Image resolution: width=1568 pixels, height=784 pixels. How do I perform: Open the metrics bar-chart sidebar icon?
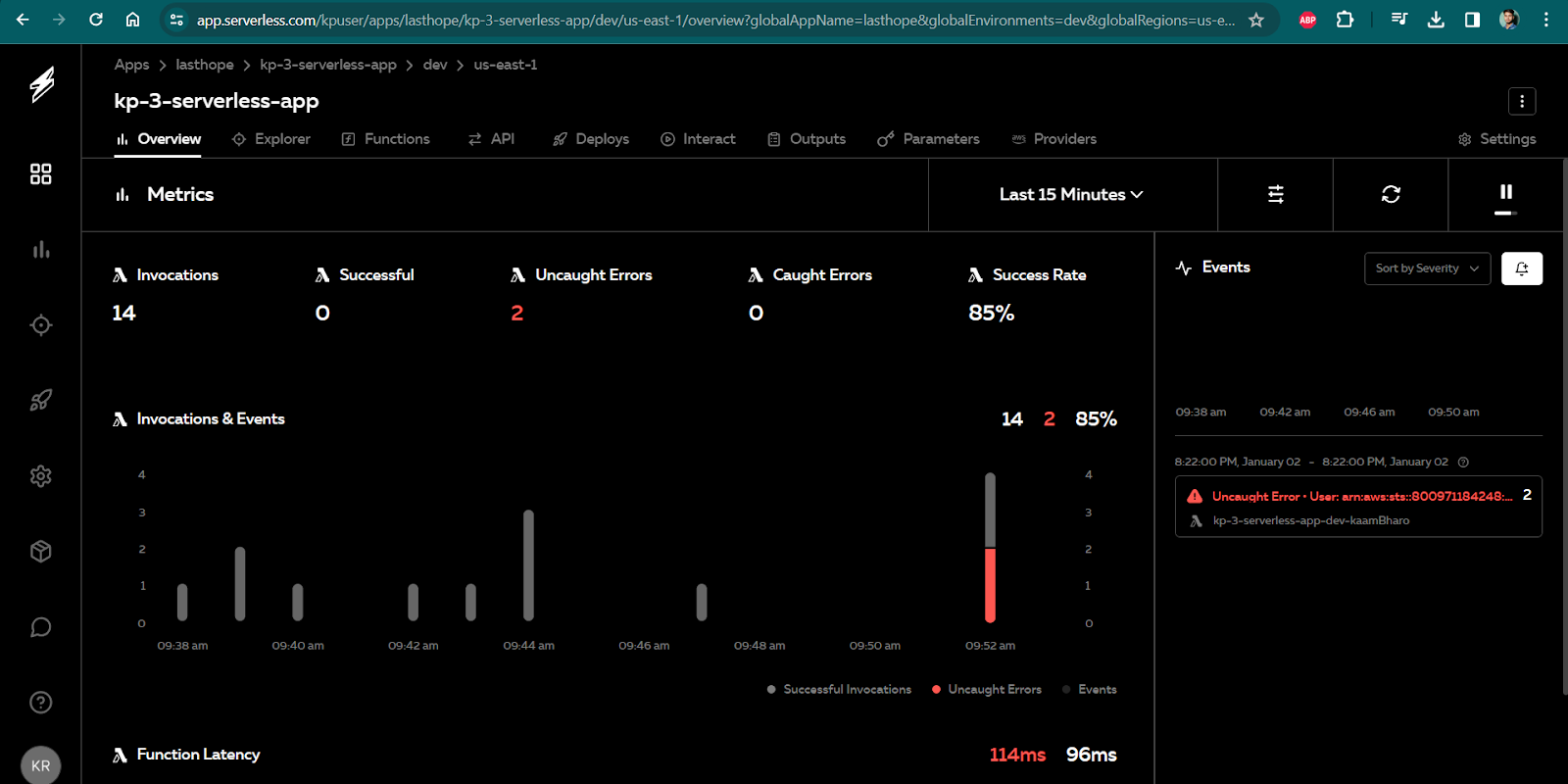click(x=41, y=250)
